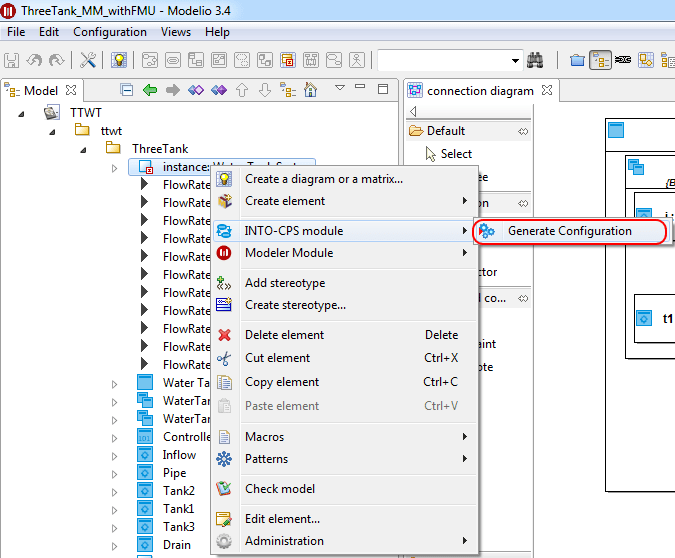Viewport: 675px width, 558px height.
Task: Minimize the Model panel
Action: (x=360, y=87)
